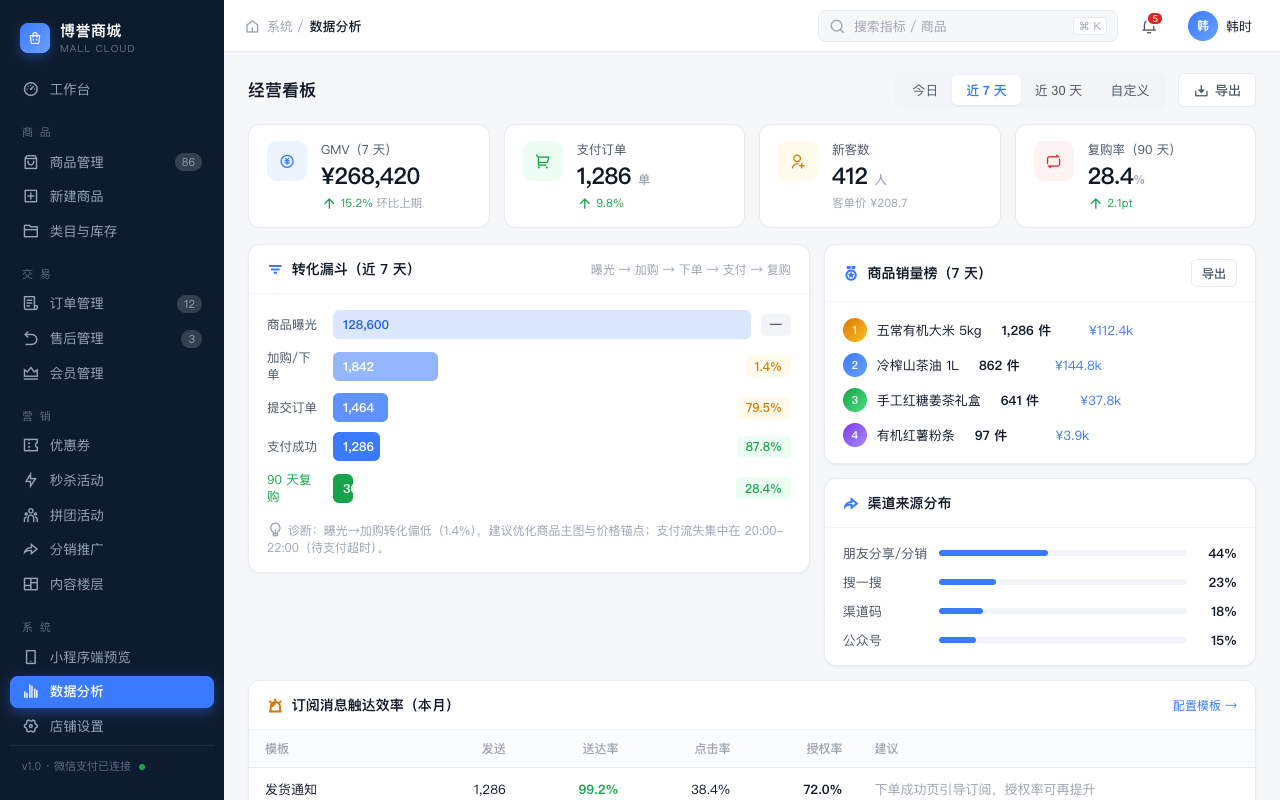The image size is (1280, 800).
Task: Click the 复购率 repeat icon
Action: (x=1054, y=161)
